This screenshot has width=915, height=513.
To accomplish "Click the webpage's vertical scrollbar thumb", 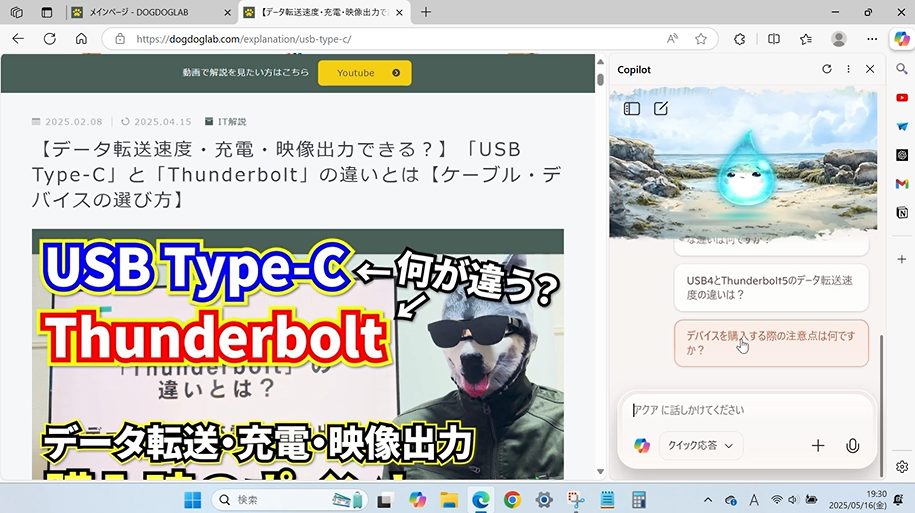I will tap(600, 80).
